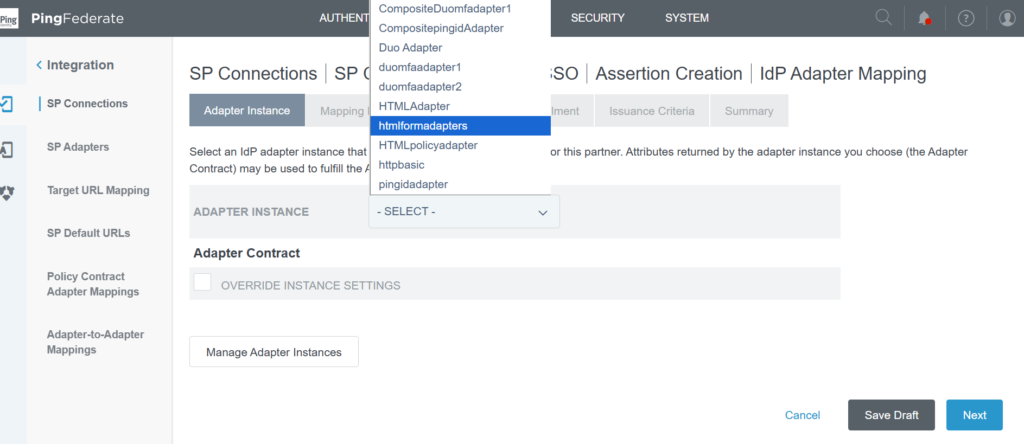
Task: Pick duomfaadapter1 option
Action: pos(460,67)
